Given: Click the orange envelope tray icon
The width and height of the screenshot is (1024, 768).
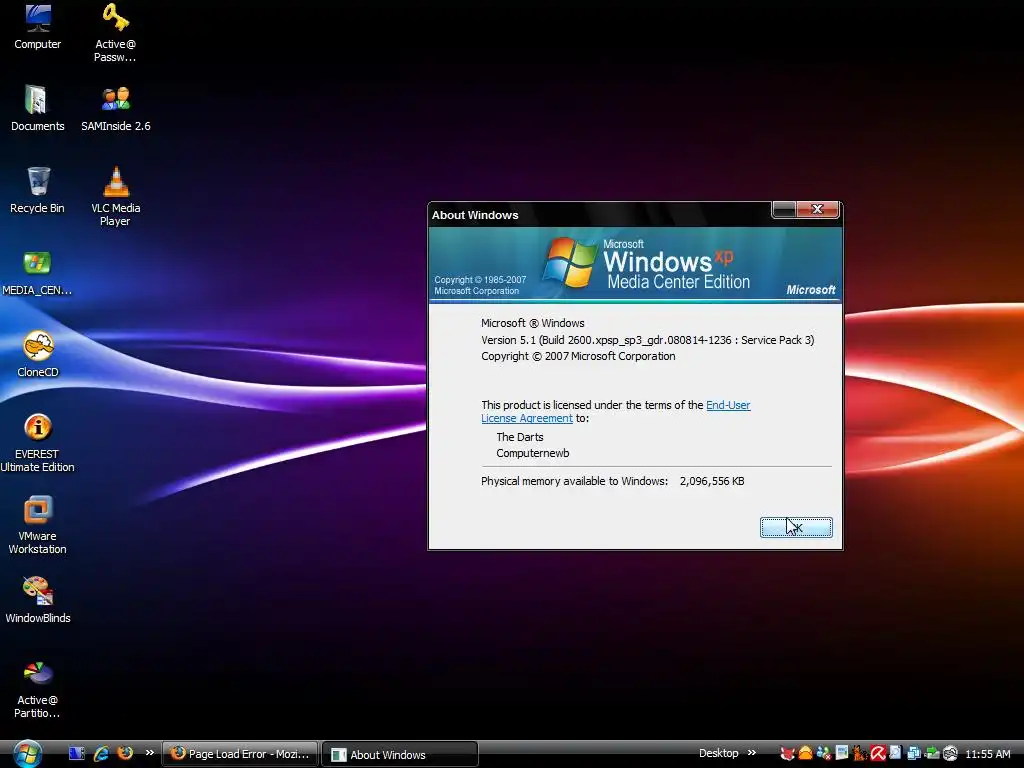Looking at the screenshot, I should tap(806, 754).
